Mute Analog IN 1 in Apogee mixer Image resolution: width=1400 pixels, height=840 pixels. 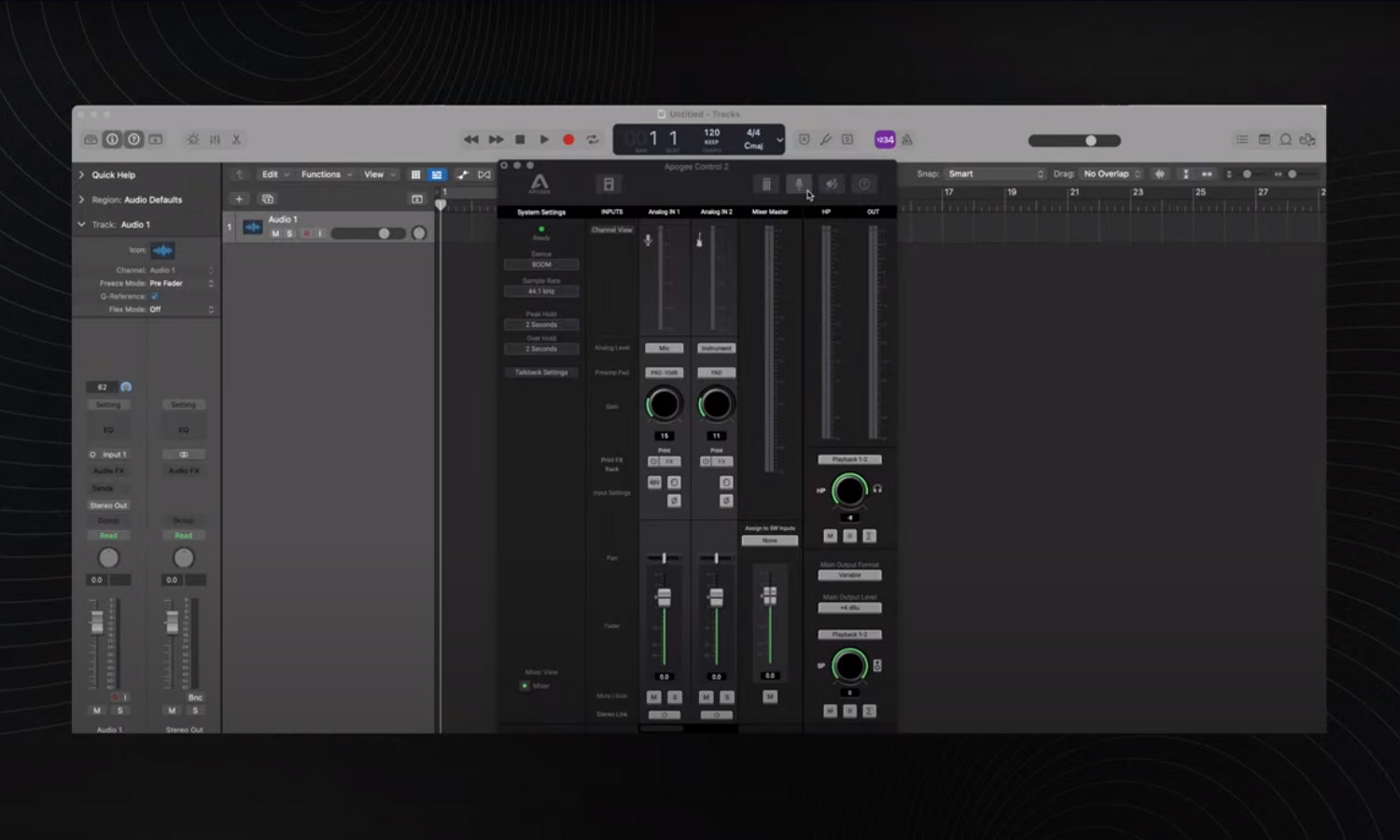coord(653,697)
